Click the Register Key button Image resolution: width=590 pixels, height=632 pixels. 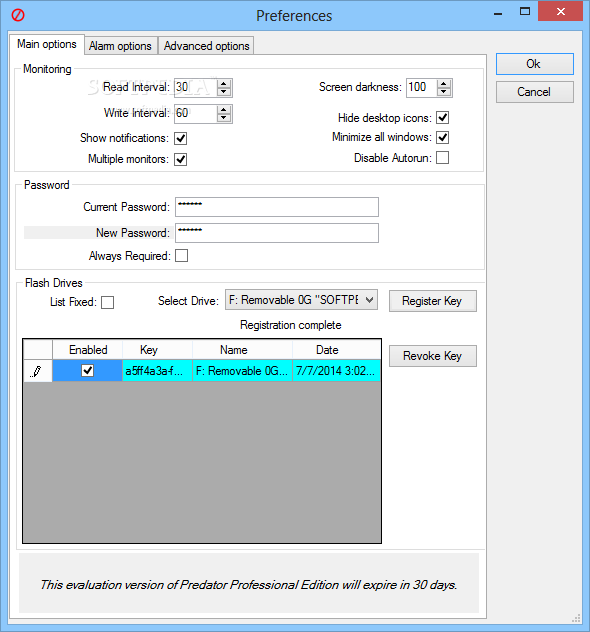[432, 301]
